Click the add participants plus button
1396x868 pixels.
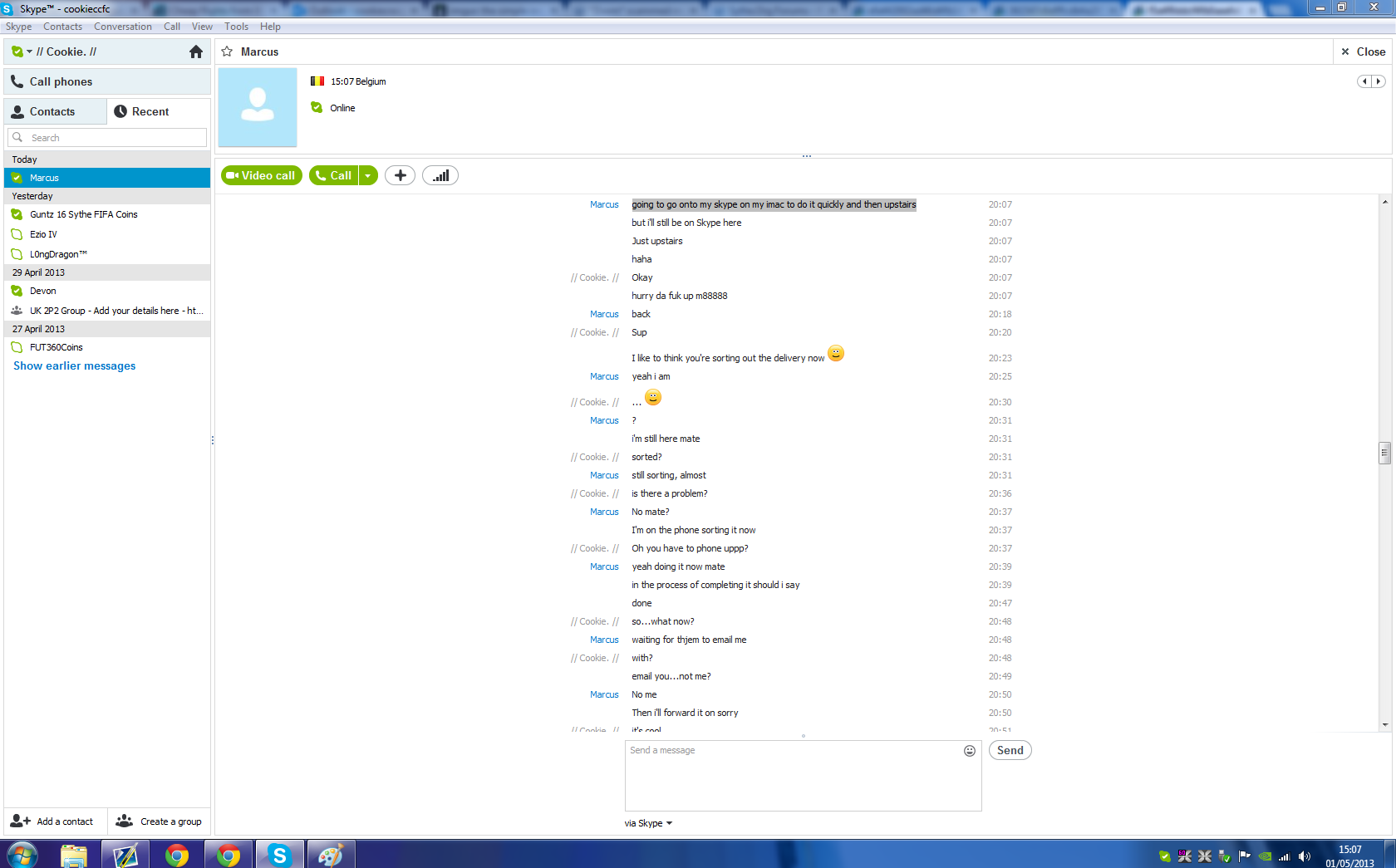coord(400,175)
